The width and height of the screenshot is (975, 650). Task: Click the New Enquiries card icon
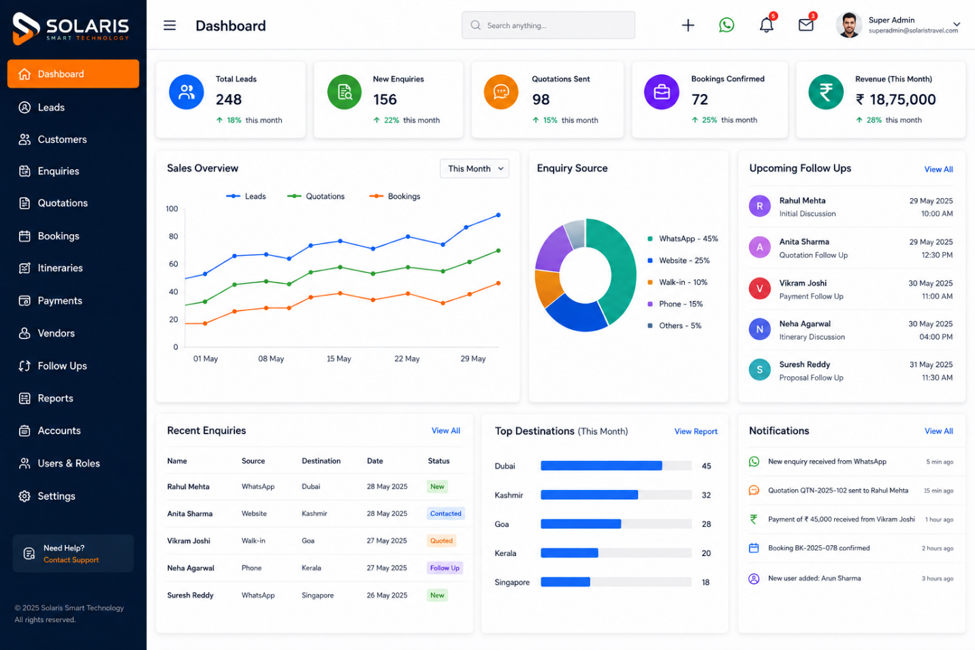(344, 92)
